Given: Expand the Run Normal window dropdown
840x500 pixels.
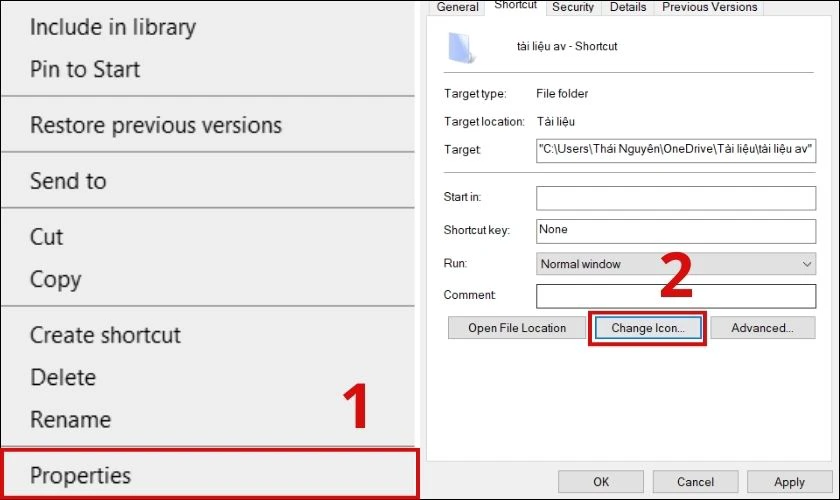Looking at the screenshot, I should [676, 264].
